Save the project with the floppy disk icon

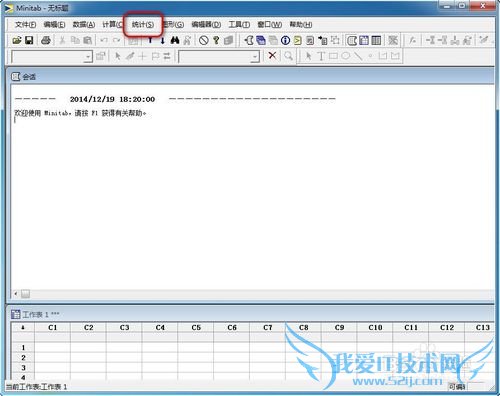click(x=29, y=40)
